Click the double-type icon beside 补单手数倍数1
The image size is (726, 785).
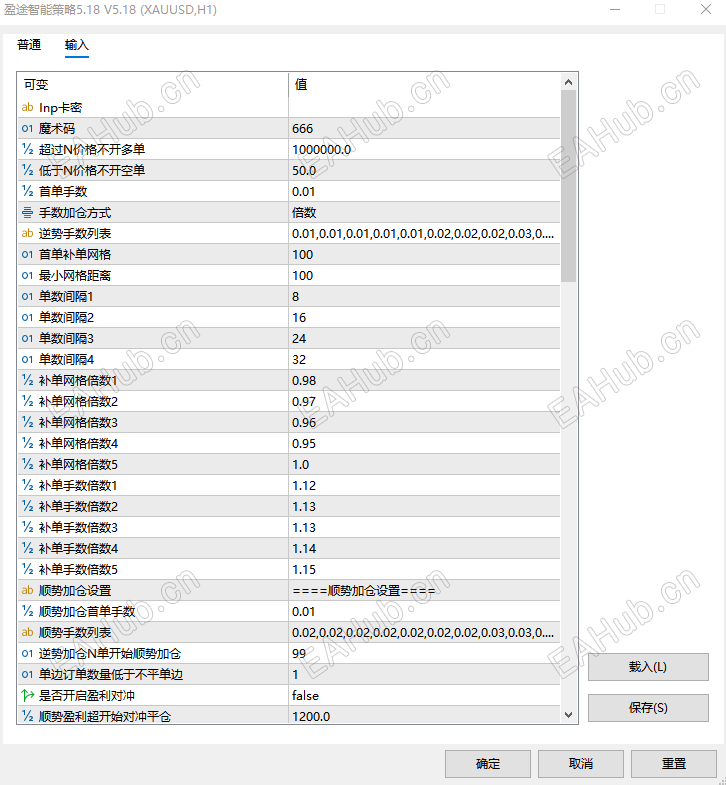[x=28, y=486]
